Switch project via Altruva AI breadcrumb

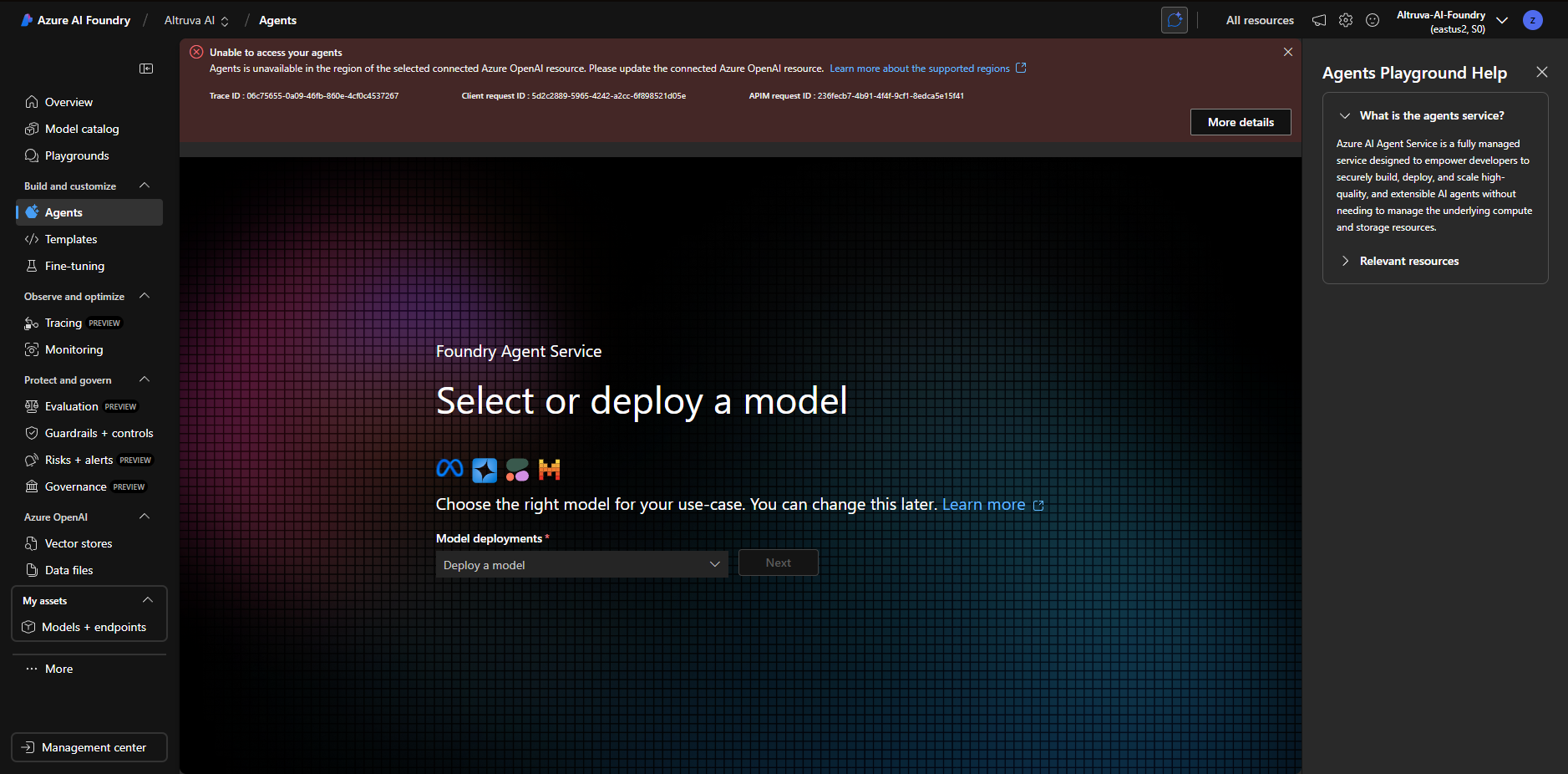tap(196, 20)
